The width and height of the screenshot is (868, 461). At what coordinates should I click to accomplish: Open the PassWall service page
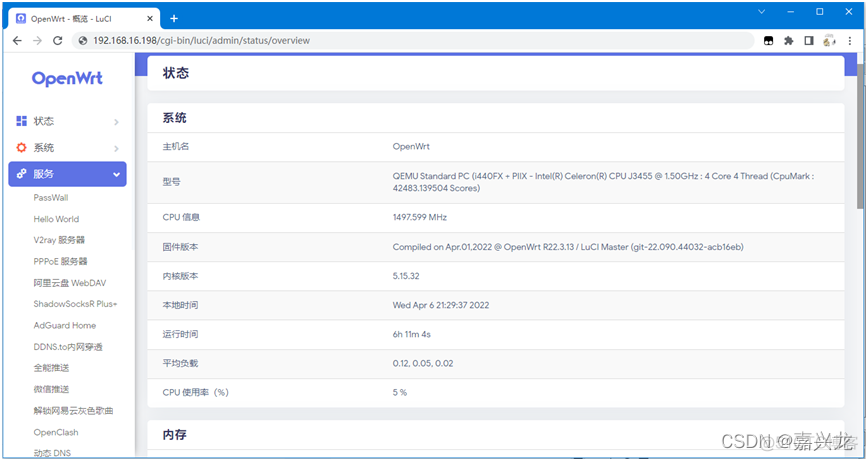pos(51,198)
